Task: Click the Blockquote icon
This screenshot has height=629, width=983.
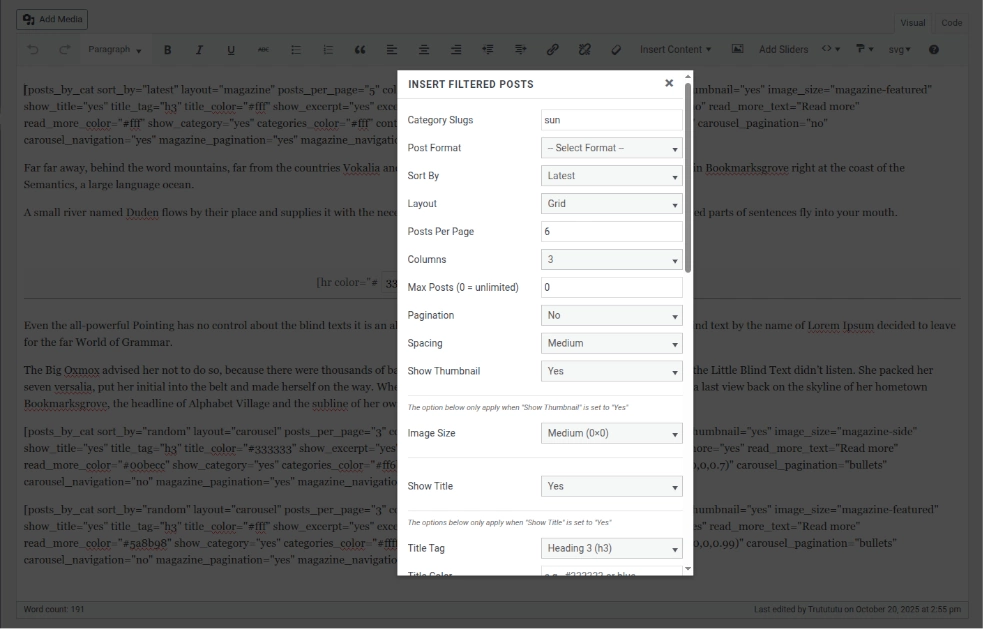Action: point(359,49)
